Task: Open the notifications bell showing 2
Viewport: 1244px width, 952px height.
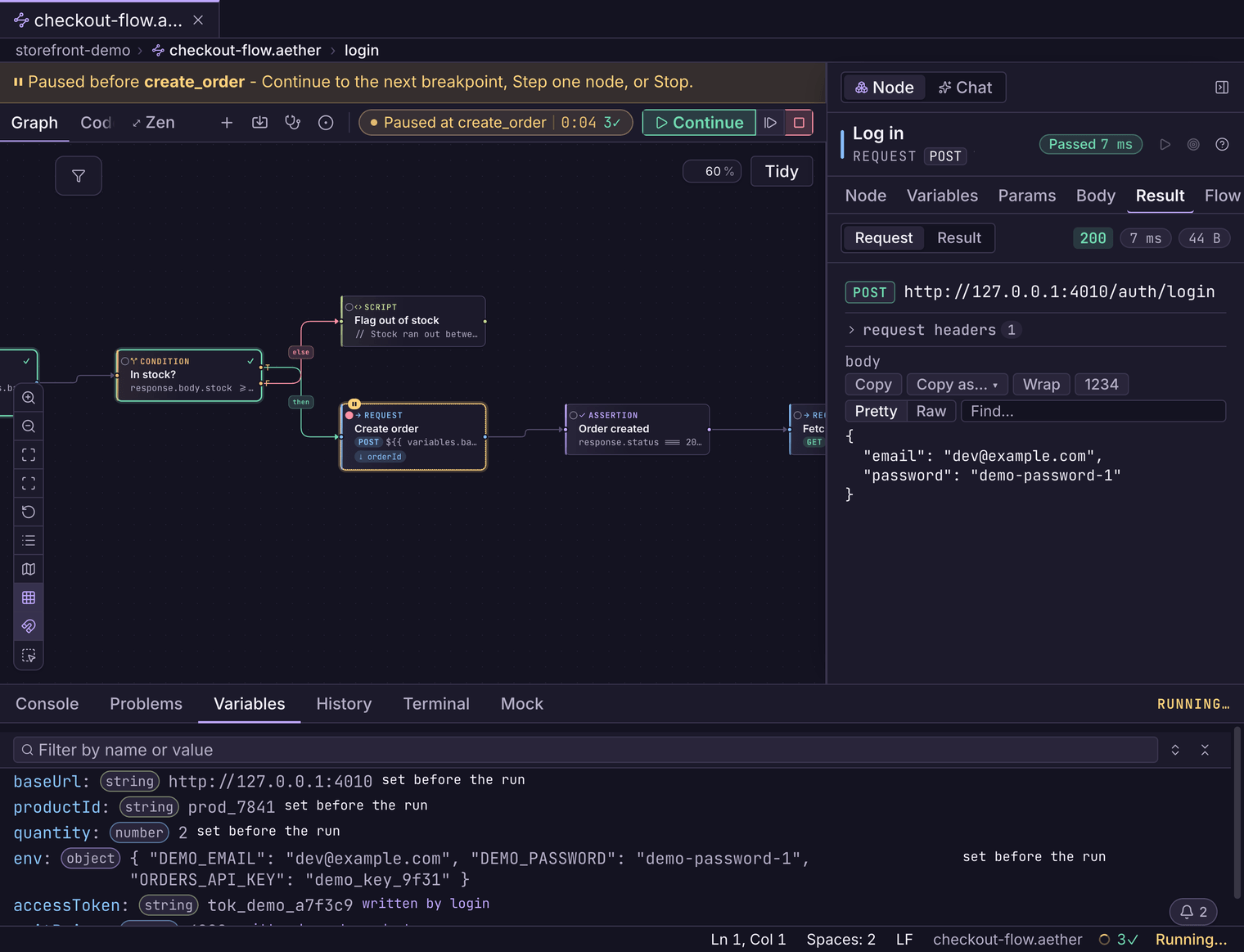Action: click(1193, 912)
